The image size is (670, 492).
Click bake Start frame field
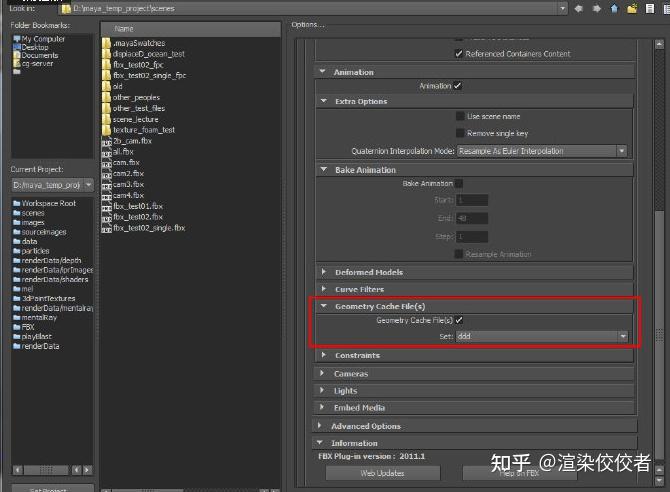pos(472,200)
